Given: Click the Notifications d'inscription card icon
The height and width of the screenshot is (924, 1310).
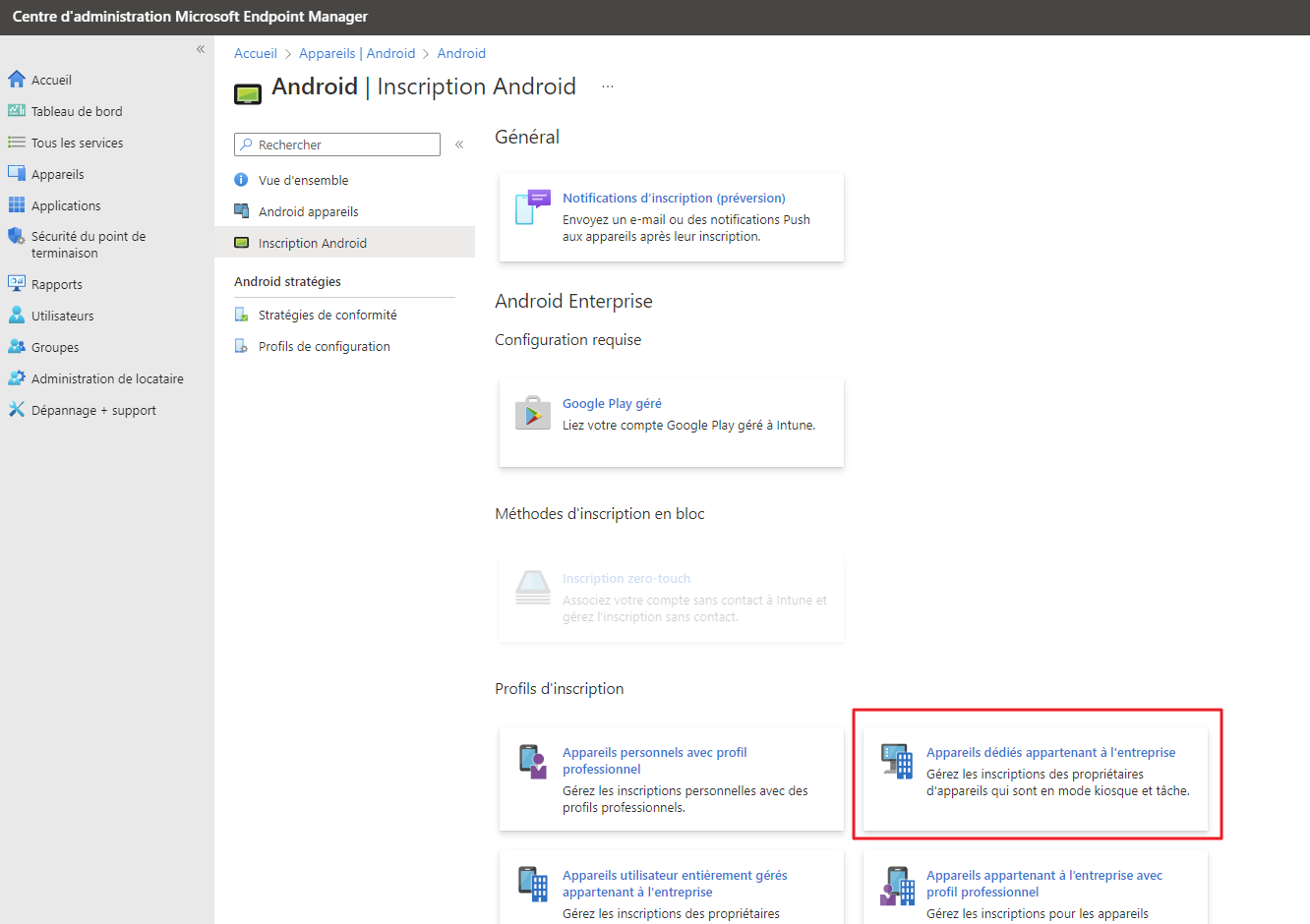Looking at the screenshot, I should [533, 207].
